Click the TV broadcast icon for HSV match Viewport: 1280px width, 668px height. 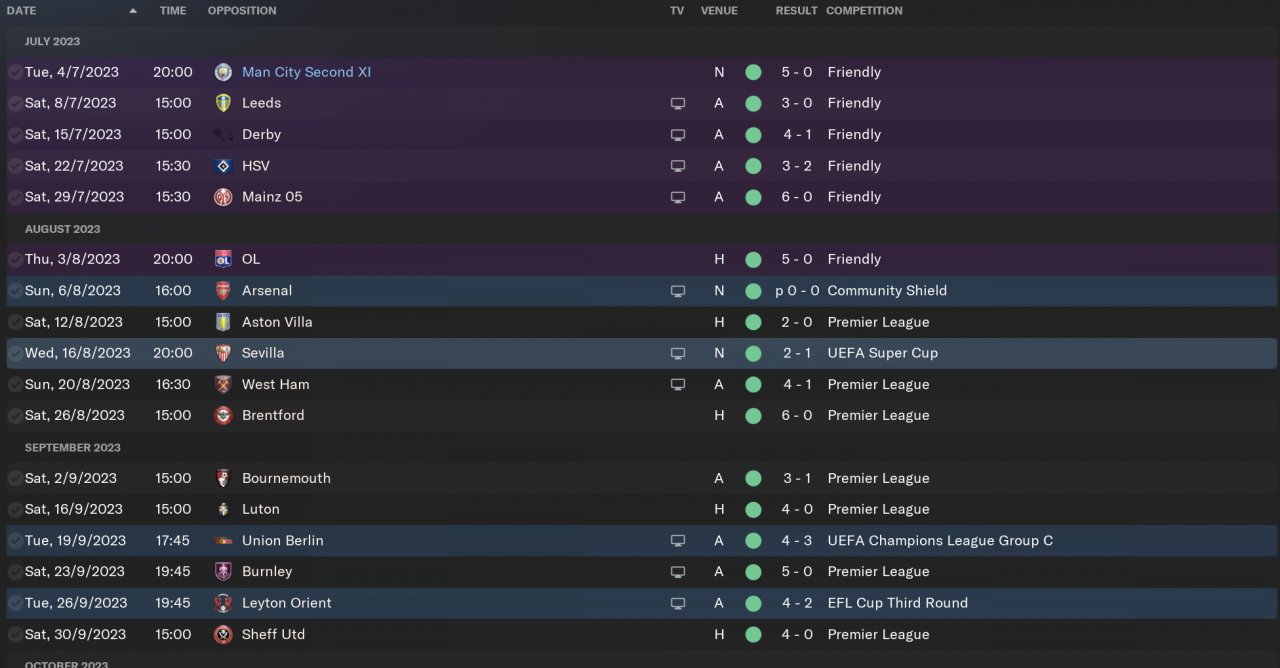click(x=678, y=166)
